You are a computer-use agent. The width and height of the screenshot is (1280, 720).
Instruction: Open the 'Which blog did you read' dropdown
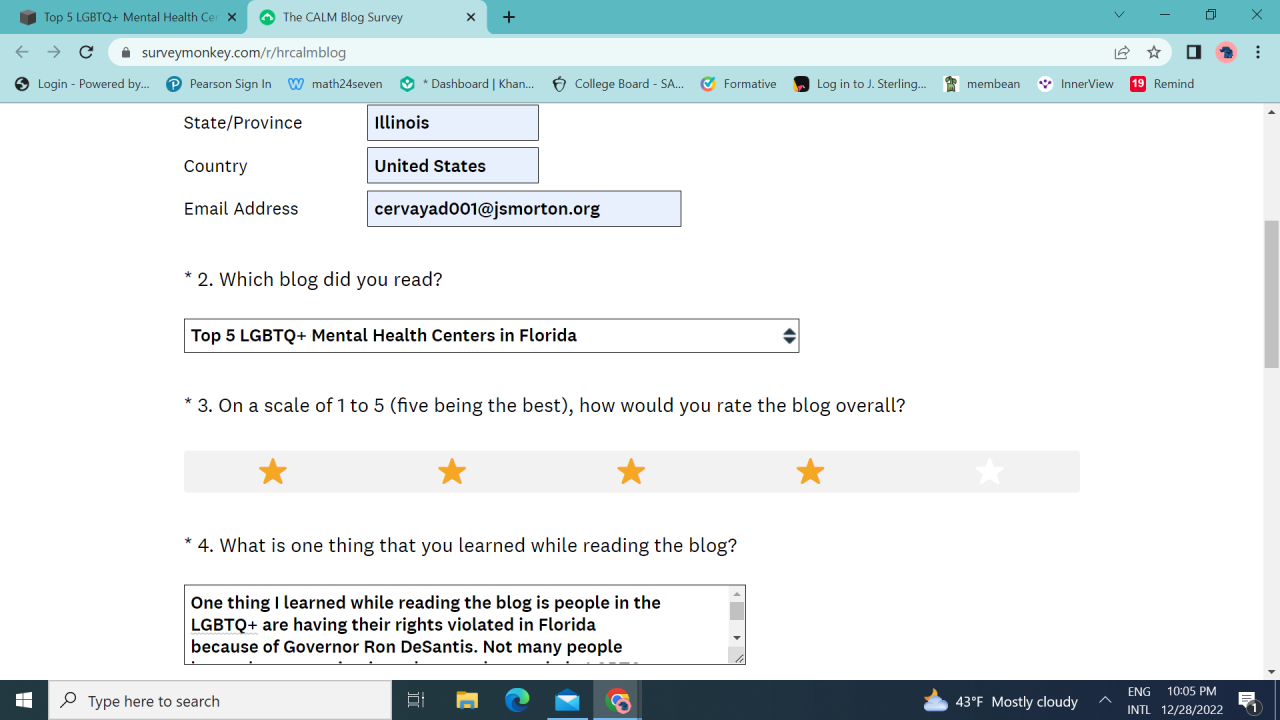(491, 336)
